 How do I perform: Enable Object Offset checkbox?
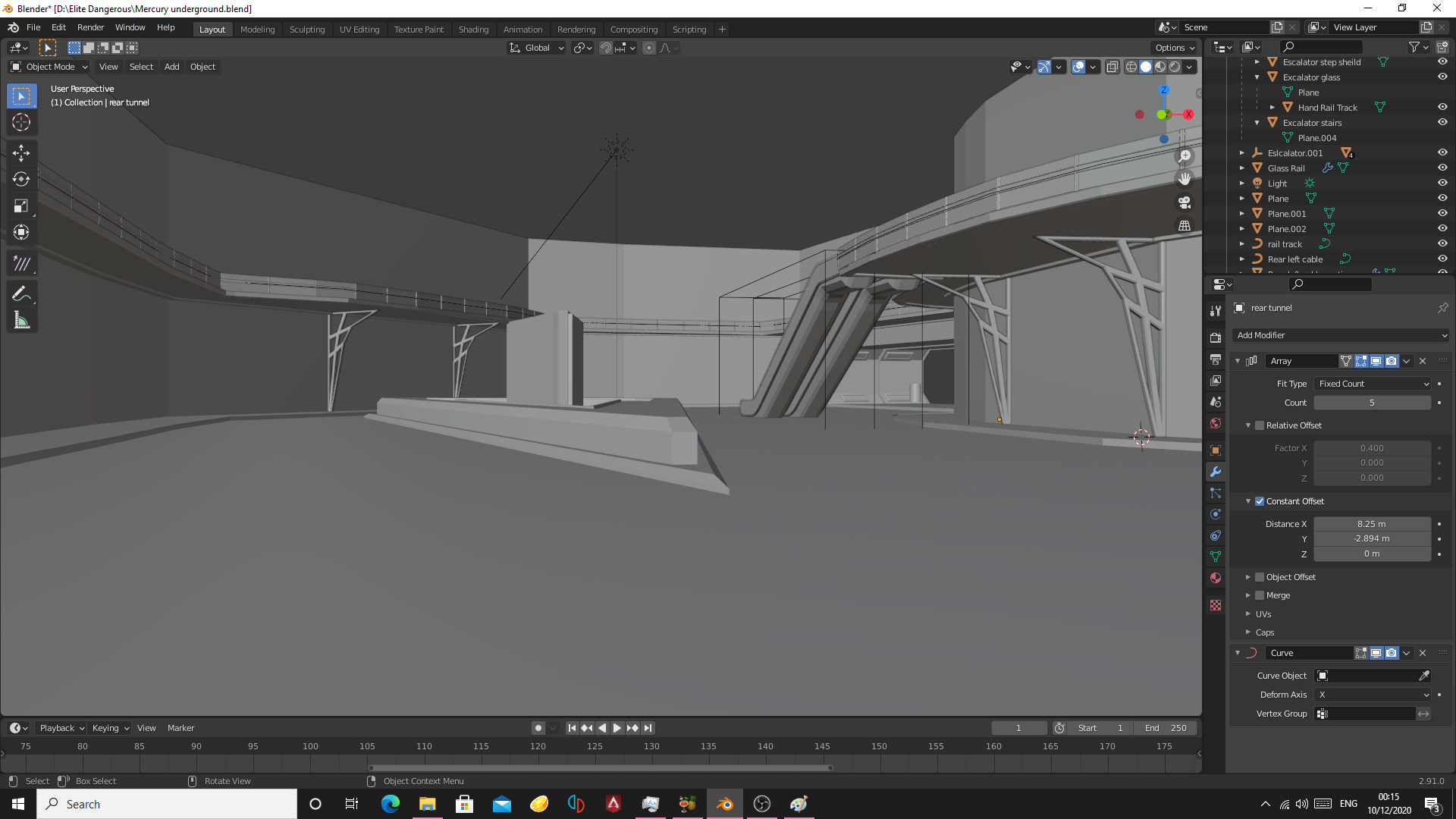1260,577
